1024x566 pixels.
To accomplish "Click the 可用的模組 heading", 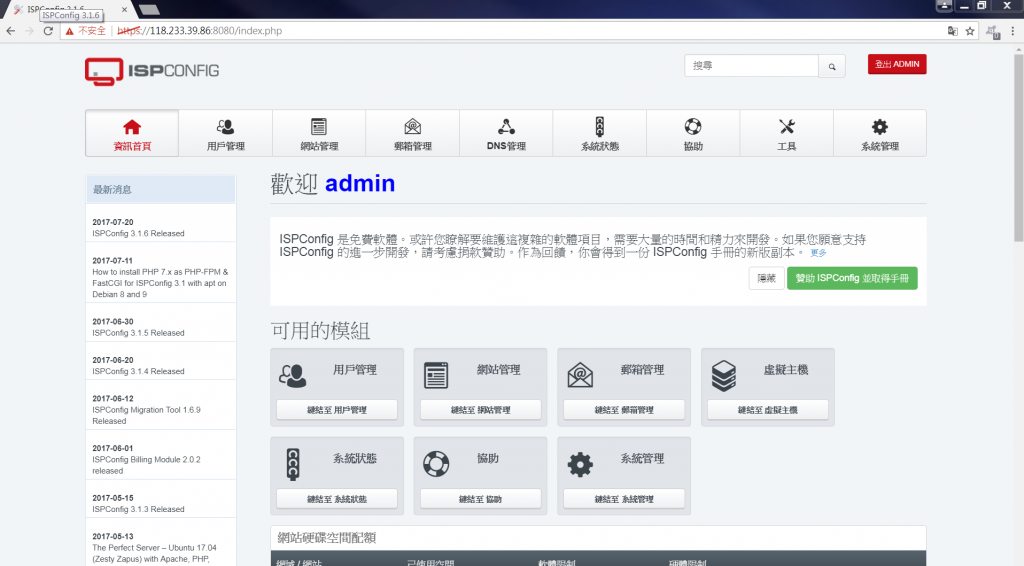I will point(320,330).
